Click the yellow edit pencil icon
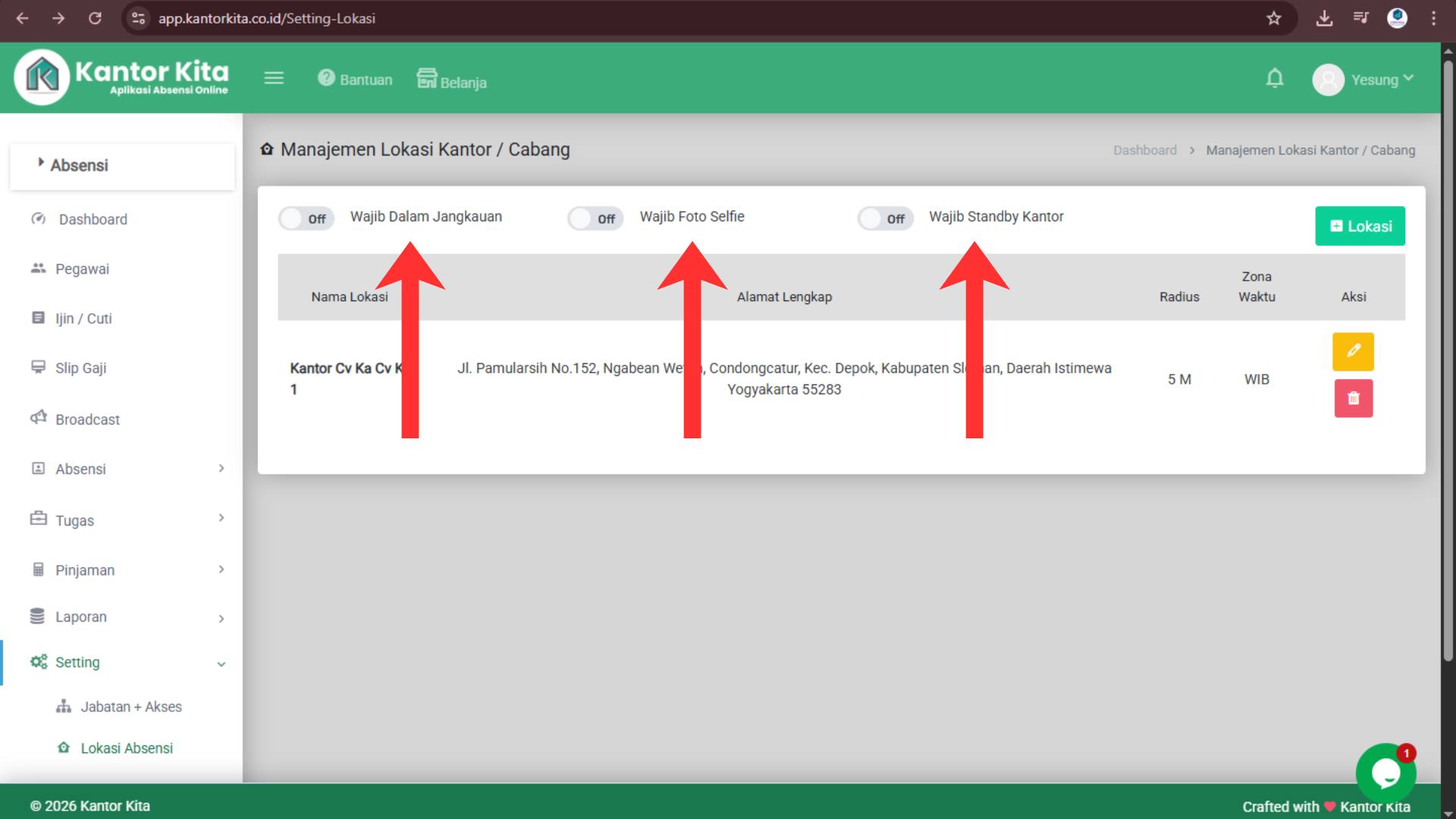The image size is (1456, 819). (1353, 351)
